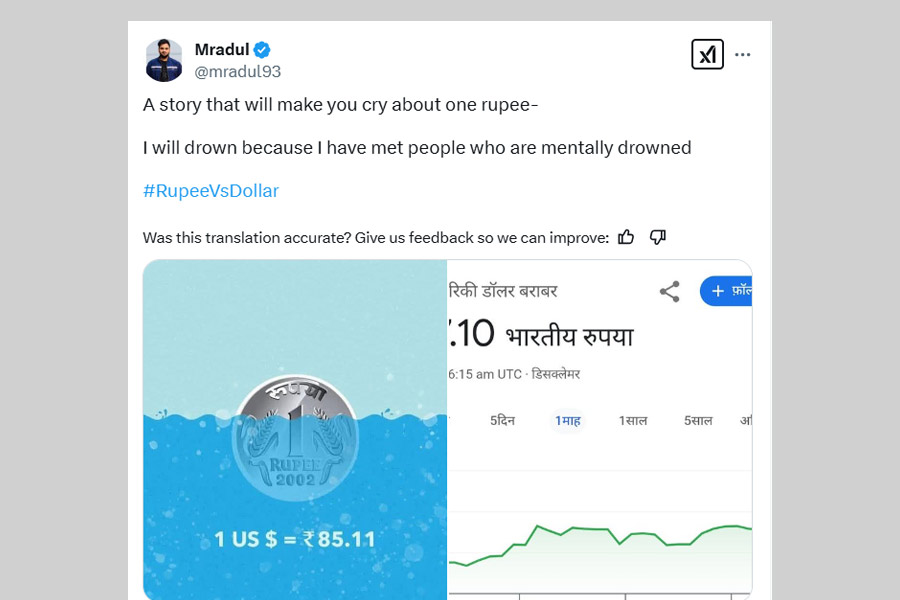Select the 5दिन chart range tab
The height and width of the screenshot is (600, 900).
(x=502, y=421)
